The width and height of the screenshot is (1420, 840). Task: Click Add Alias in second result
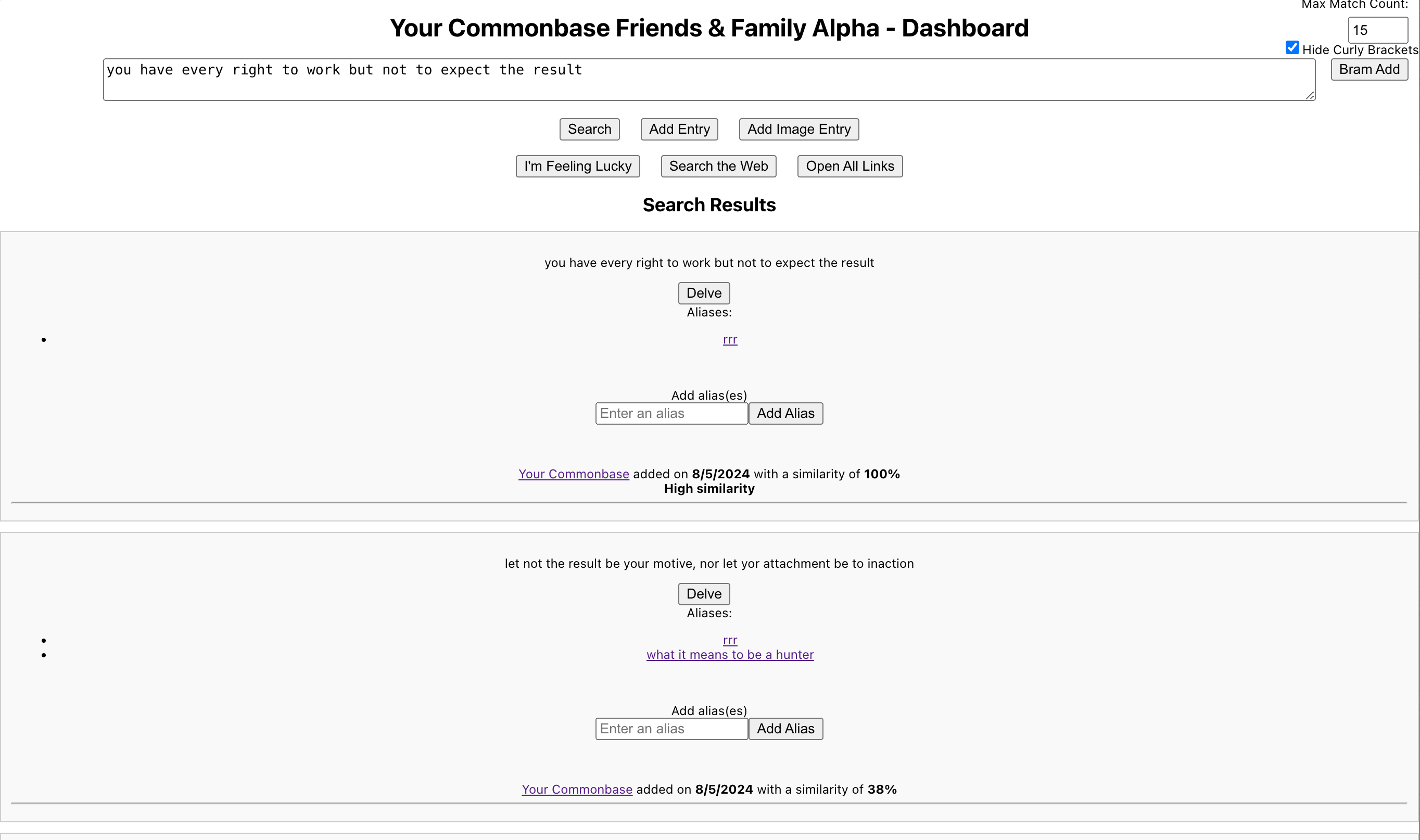coord(785,729)
